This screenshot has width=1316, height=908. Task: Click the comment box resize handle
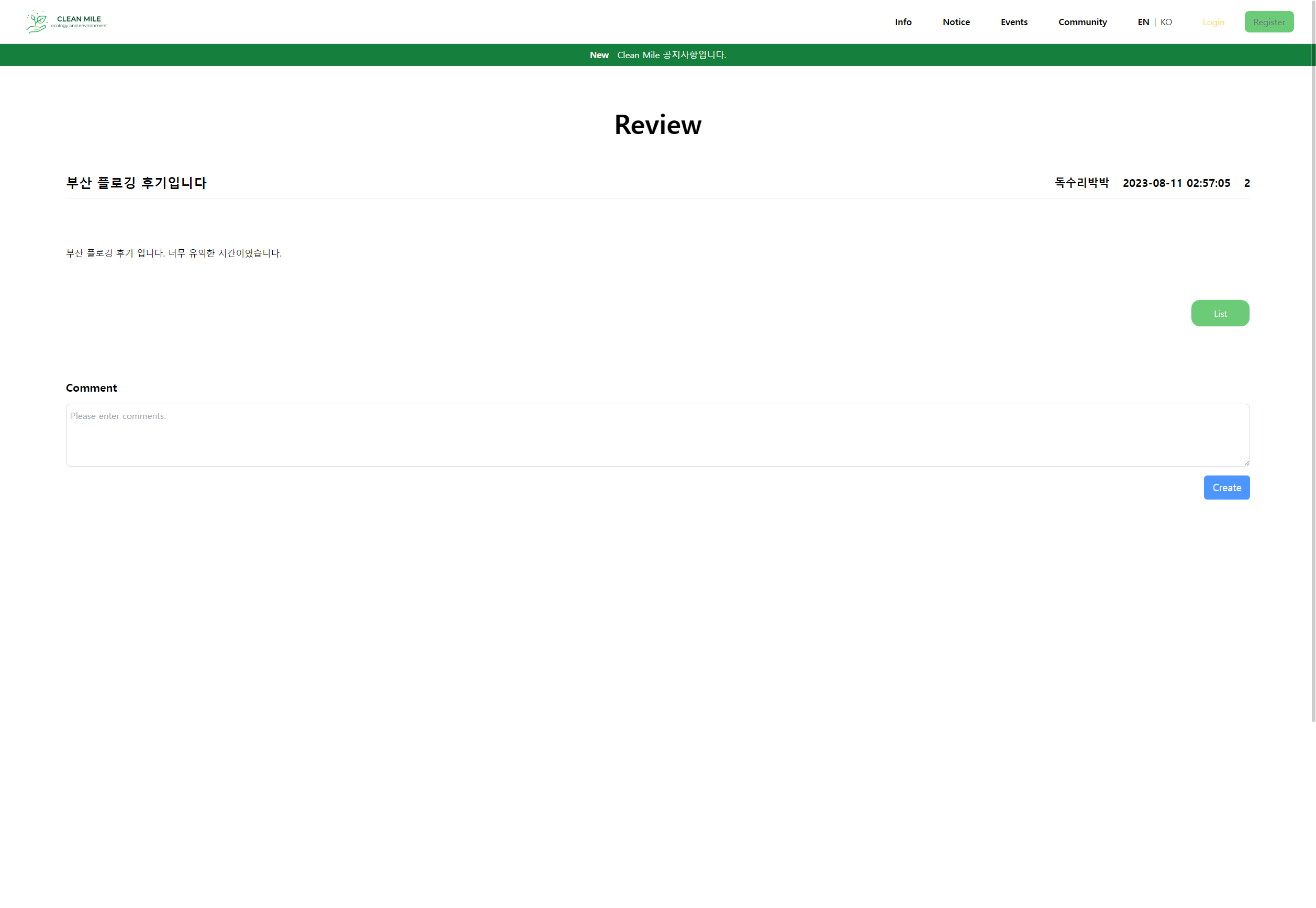click(x=1246, y=462)
